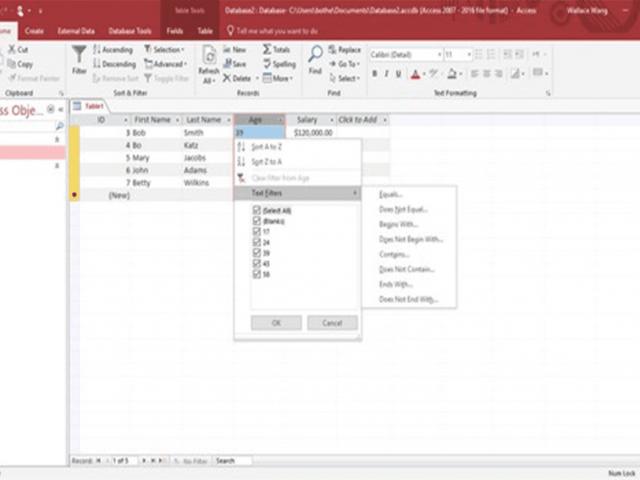Image resolution: width=640 pixels, height=480 pixels.
Task: Toggle the (Blanks) filter checkbox
Action: tap(257, 221)
